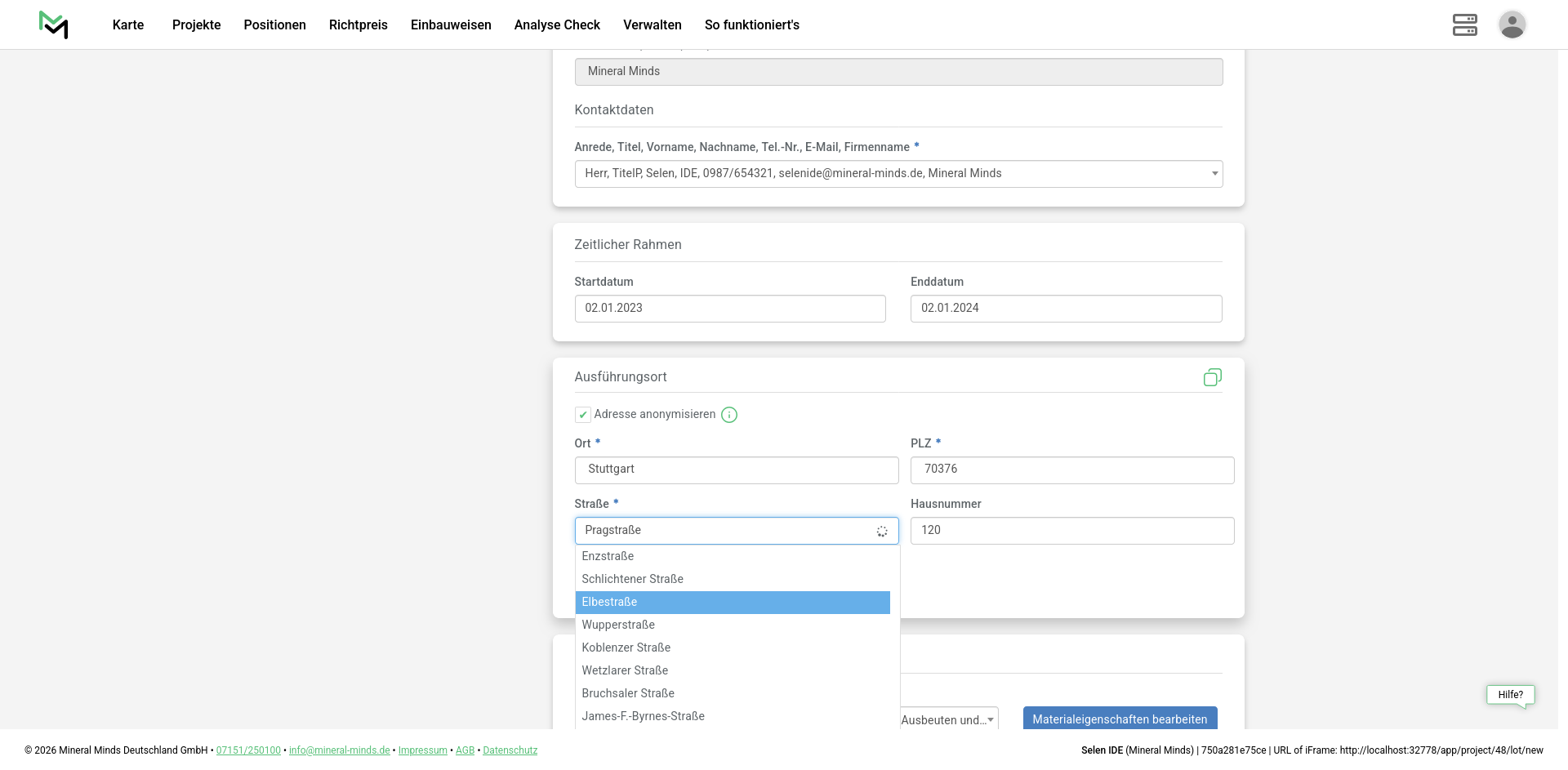The width and height of the screenshot is (1568, 770).
Task: Open the Projekte menu
Action: (196, 25)
